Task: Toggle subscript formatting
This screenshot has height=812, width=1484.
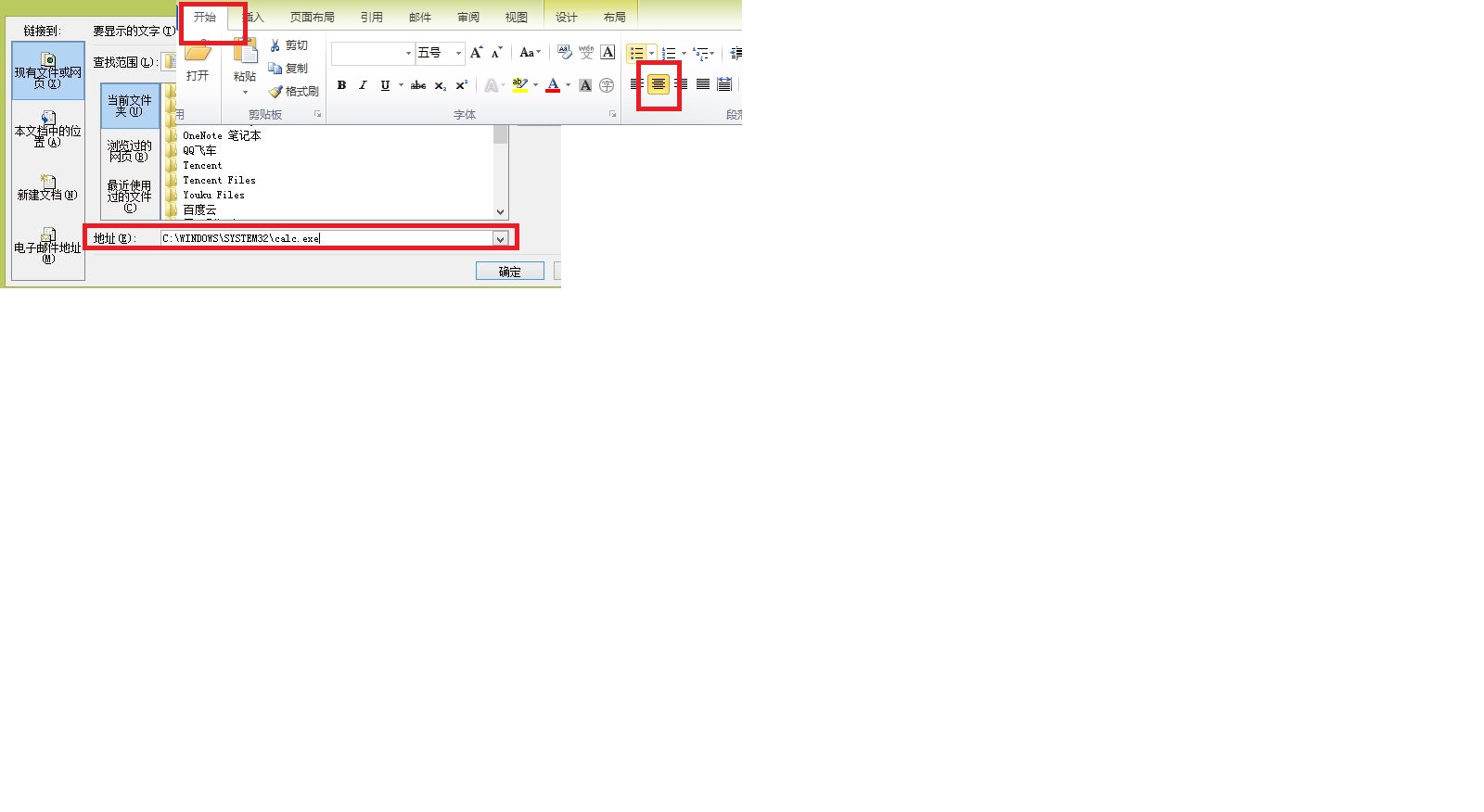Action: point(441,85)
